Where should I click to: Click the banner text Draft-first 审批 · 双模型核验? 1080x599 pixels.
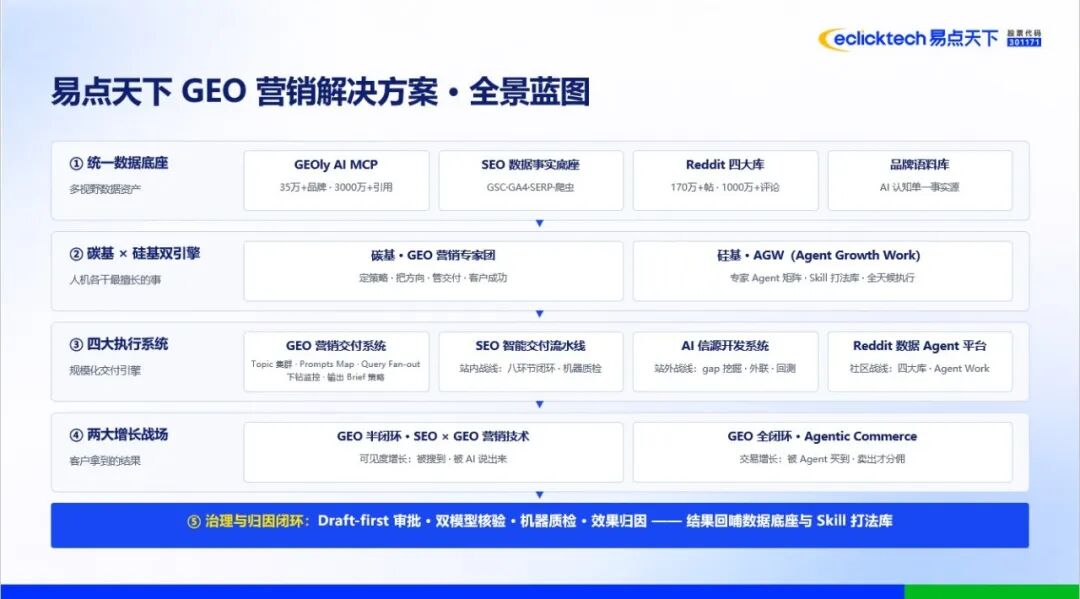pyautogui.click(x=413, y=521)
